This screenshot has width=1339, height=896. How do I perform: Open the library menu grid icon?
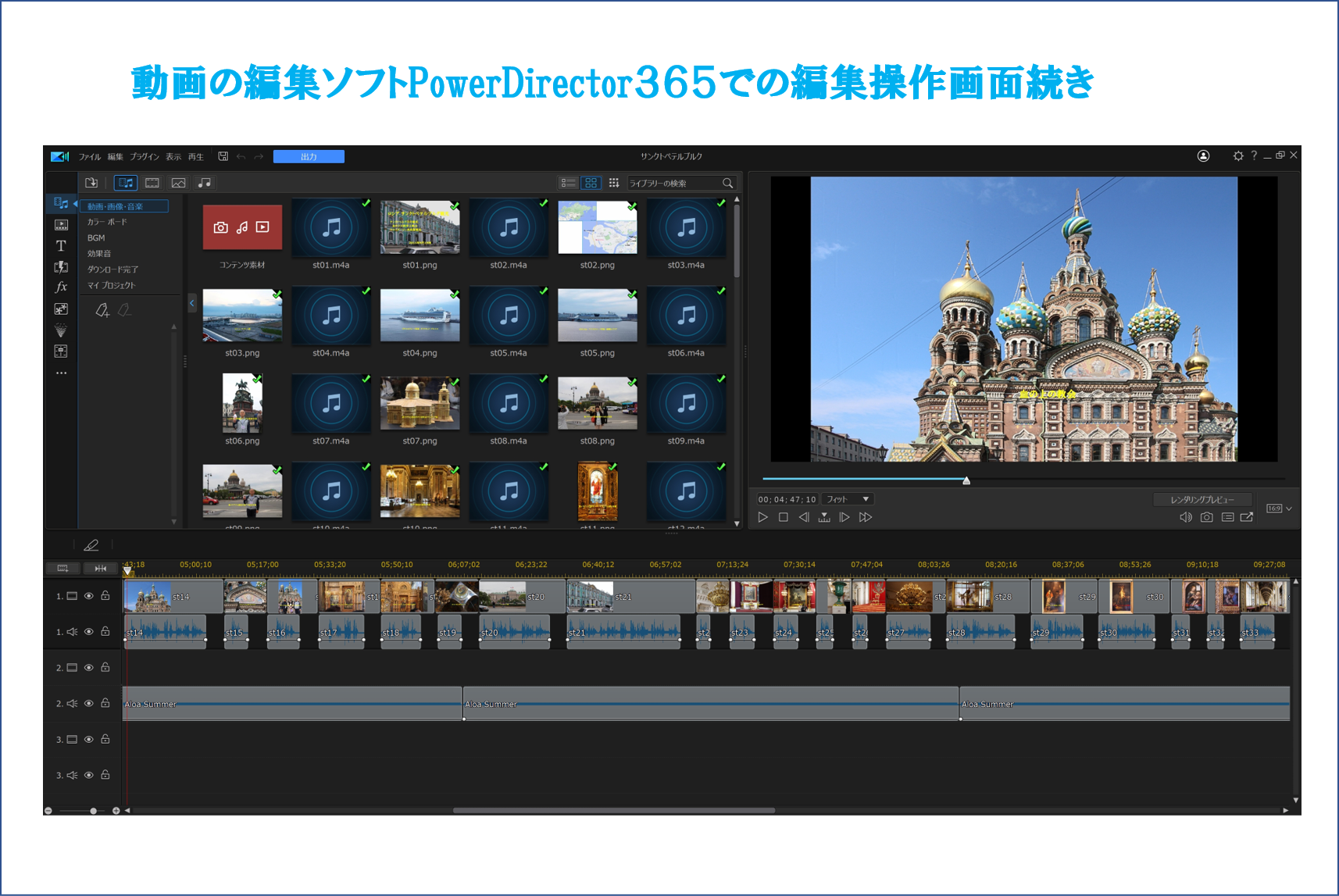614,183
